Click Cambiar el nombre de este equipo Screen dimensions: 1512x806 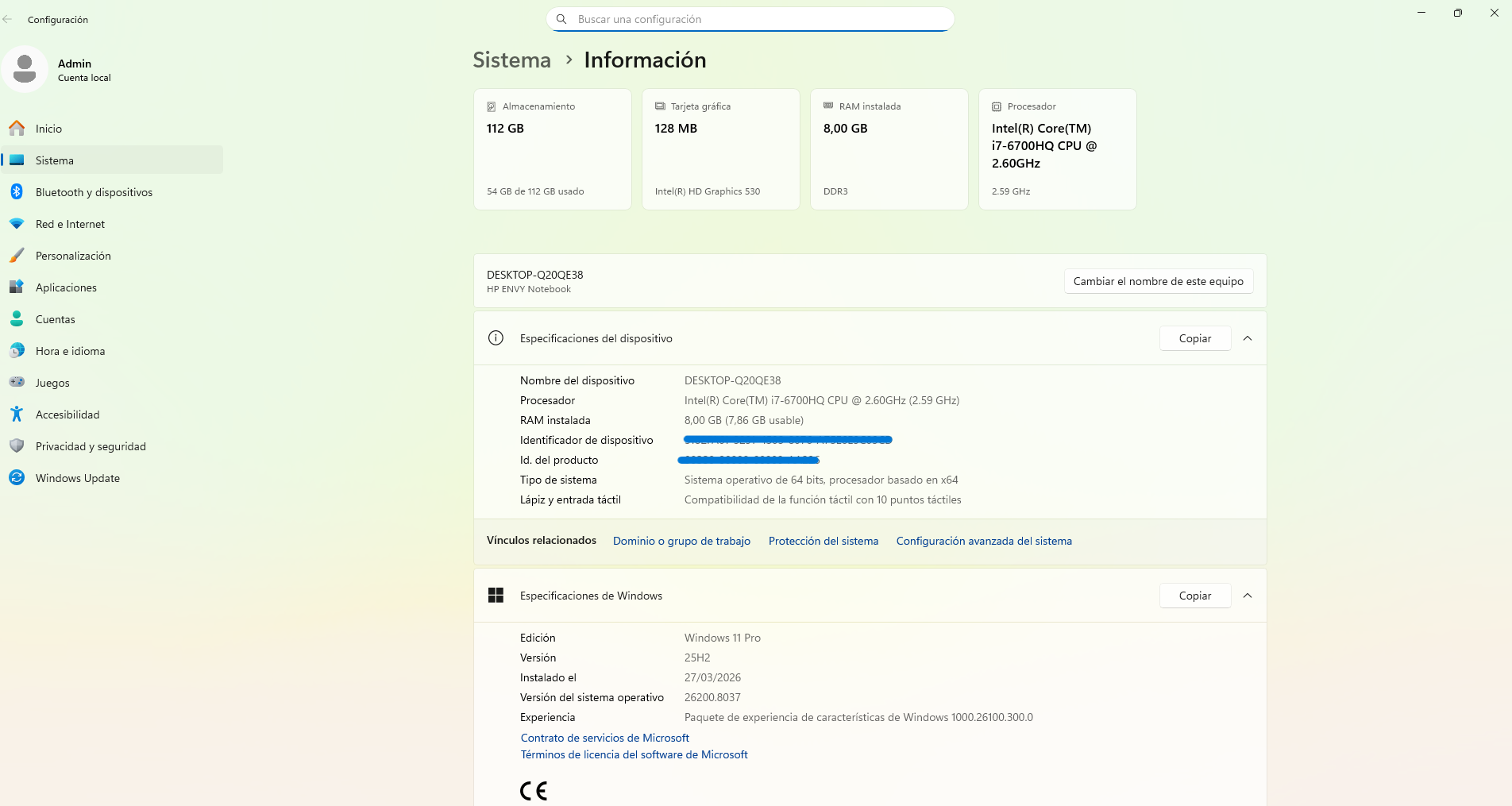pyautogui.click(x=1158, y=281)
